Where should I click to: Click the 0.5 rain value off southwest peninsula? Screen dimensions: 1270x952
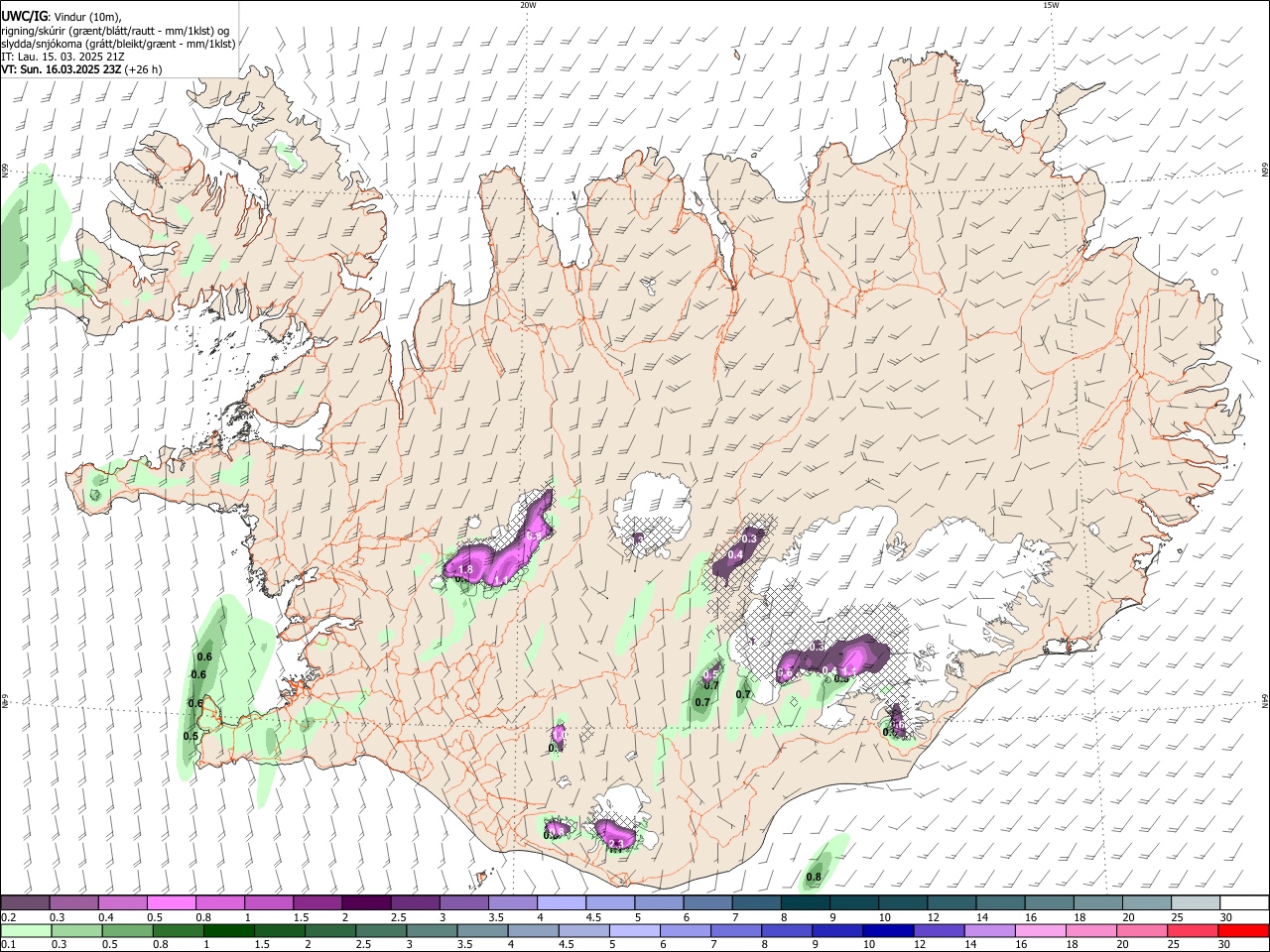click(190, 736)
